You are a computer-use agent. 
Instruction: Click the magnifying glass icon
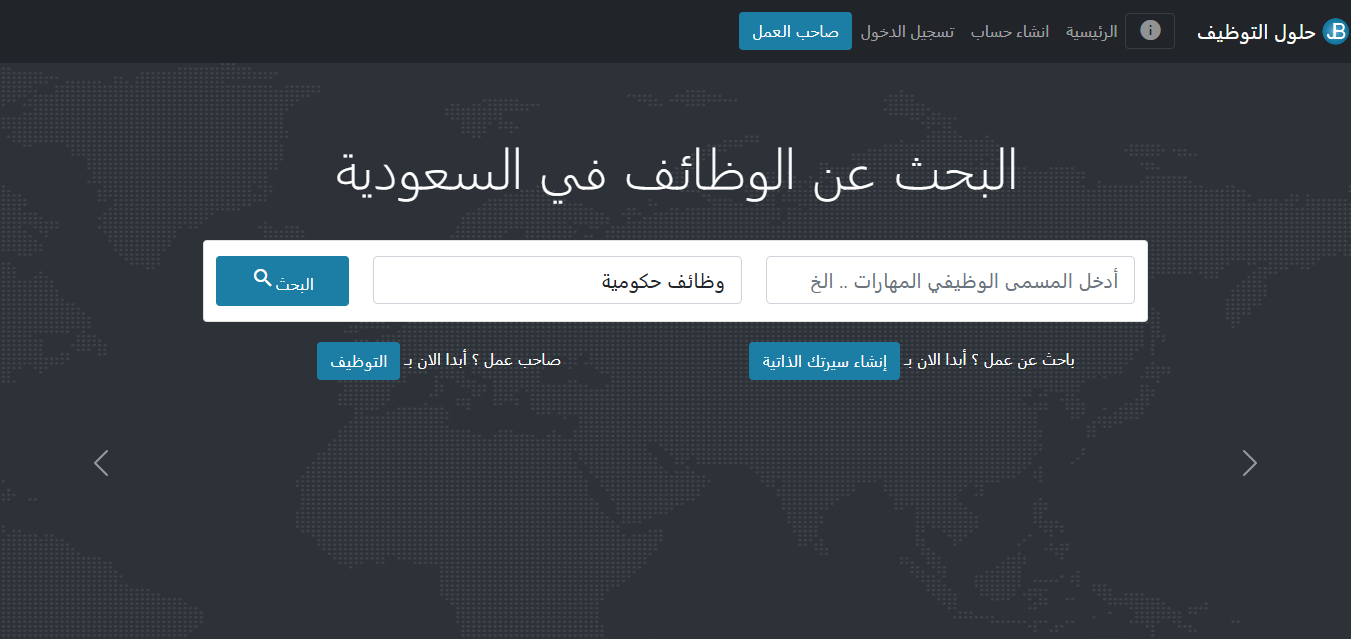[262, 278]
